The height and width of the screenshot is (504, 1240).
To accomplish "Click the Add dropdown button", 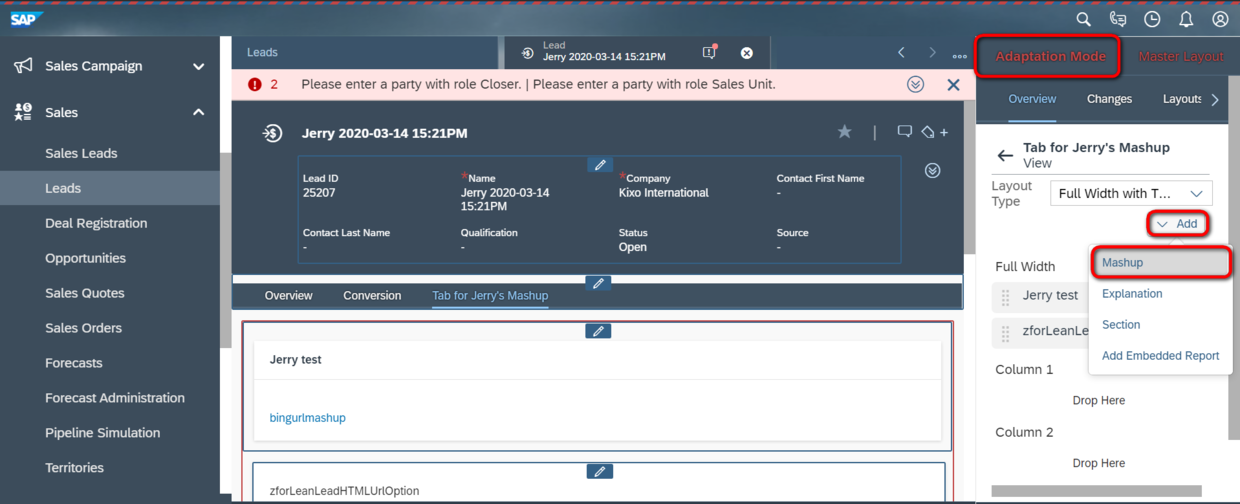I will [x=1177, y=224].
